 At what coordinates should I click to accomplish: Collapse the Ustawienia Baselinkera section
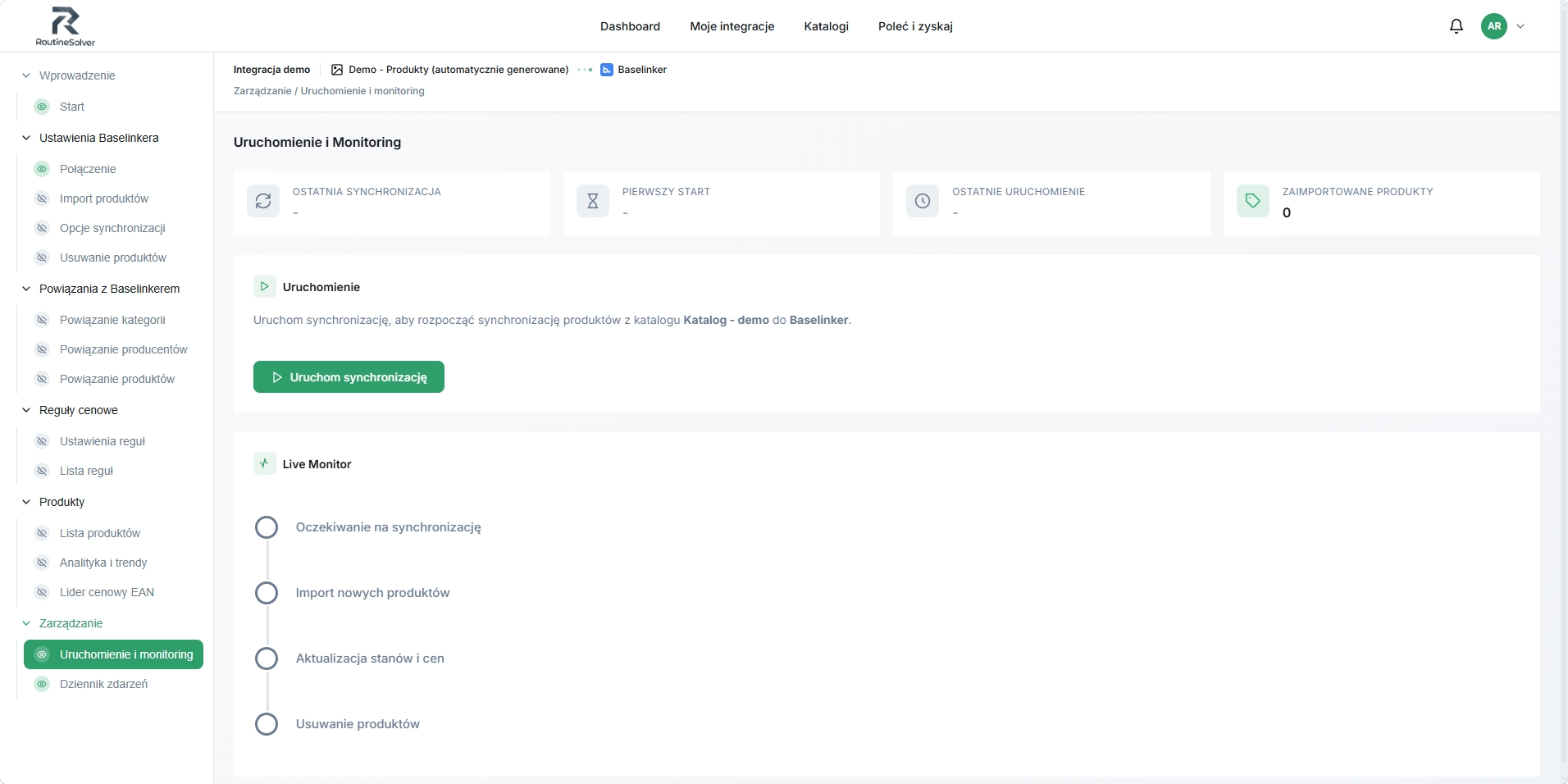(x=26, y=138)
